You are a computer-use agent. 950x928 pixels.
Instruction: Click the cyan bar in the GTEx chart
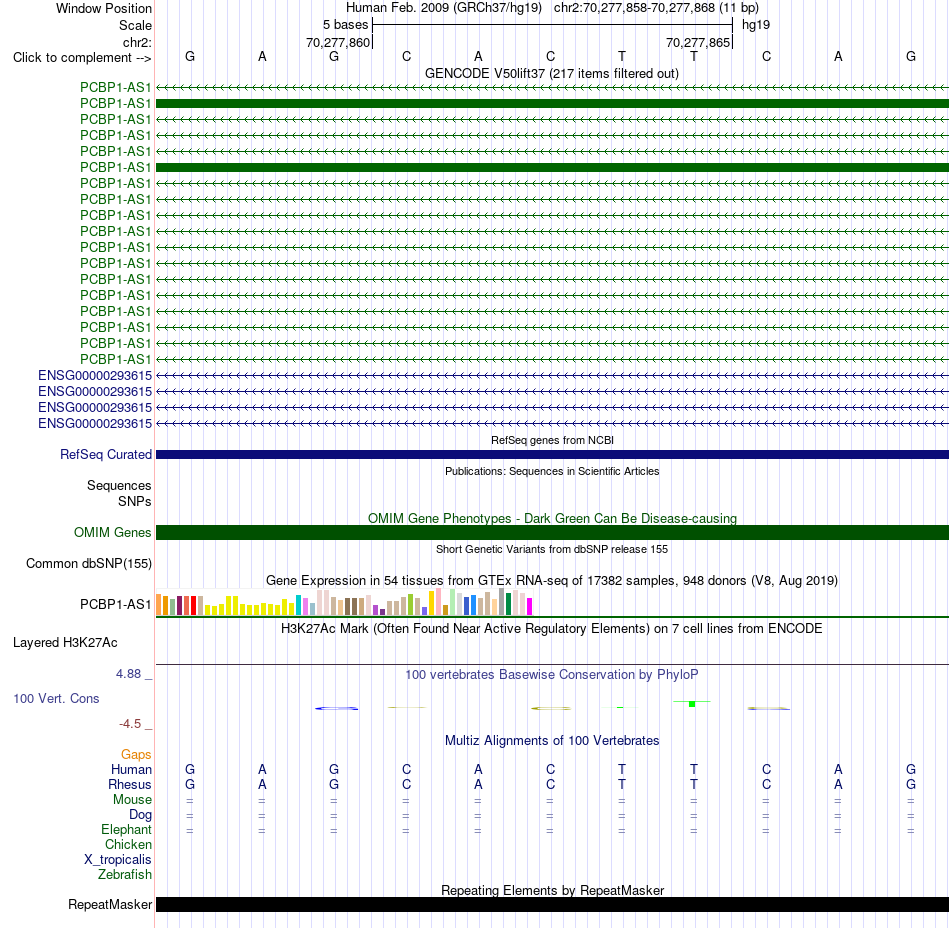[299, 605]
